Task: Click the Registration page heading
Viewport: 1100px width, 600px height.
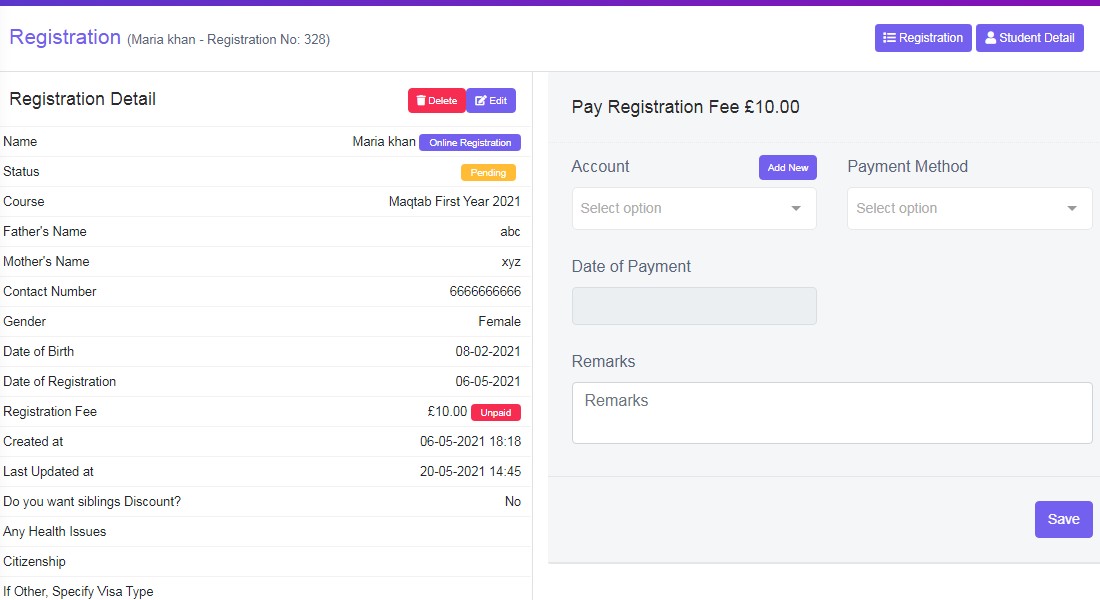Action: pos(65,37)
